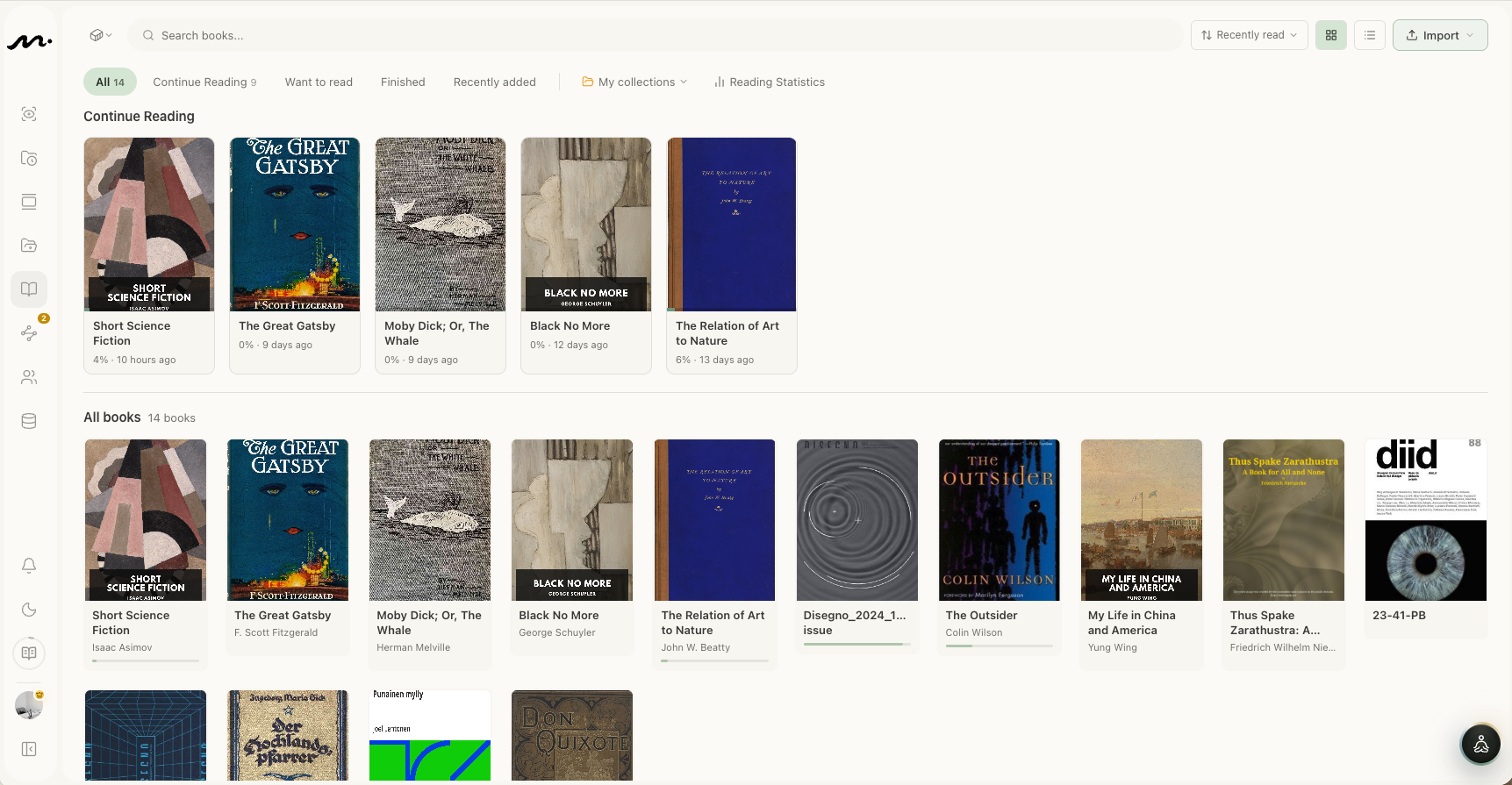The height and width of the screenshot is (785, 1512).
Task: Click the 23-41-PB title text
Action: [1399, 616]
